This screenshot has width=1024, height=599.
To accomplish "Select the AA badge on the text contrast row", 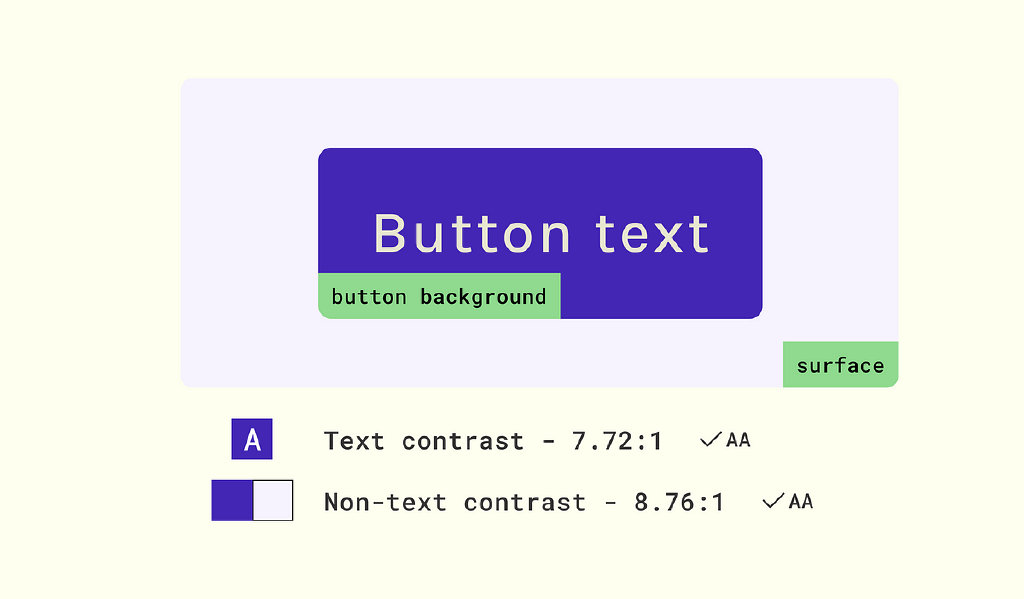I will click(738, 440).
